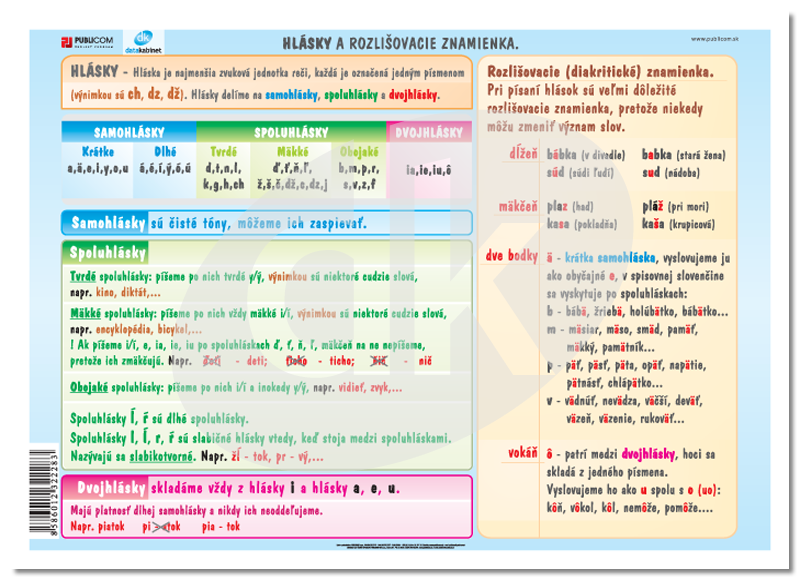Click the green "Spoluhlásky" section label

coord(108,253)
